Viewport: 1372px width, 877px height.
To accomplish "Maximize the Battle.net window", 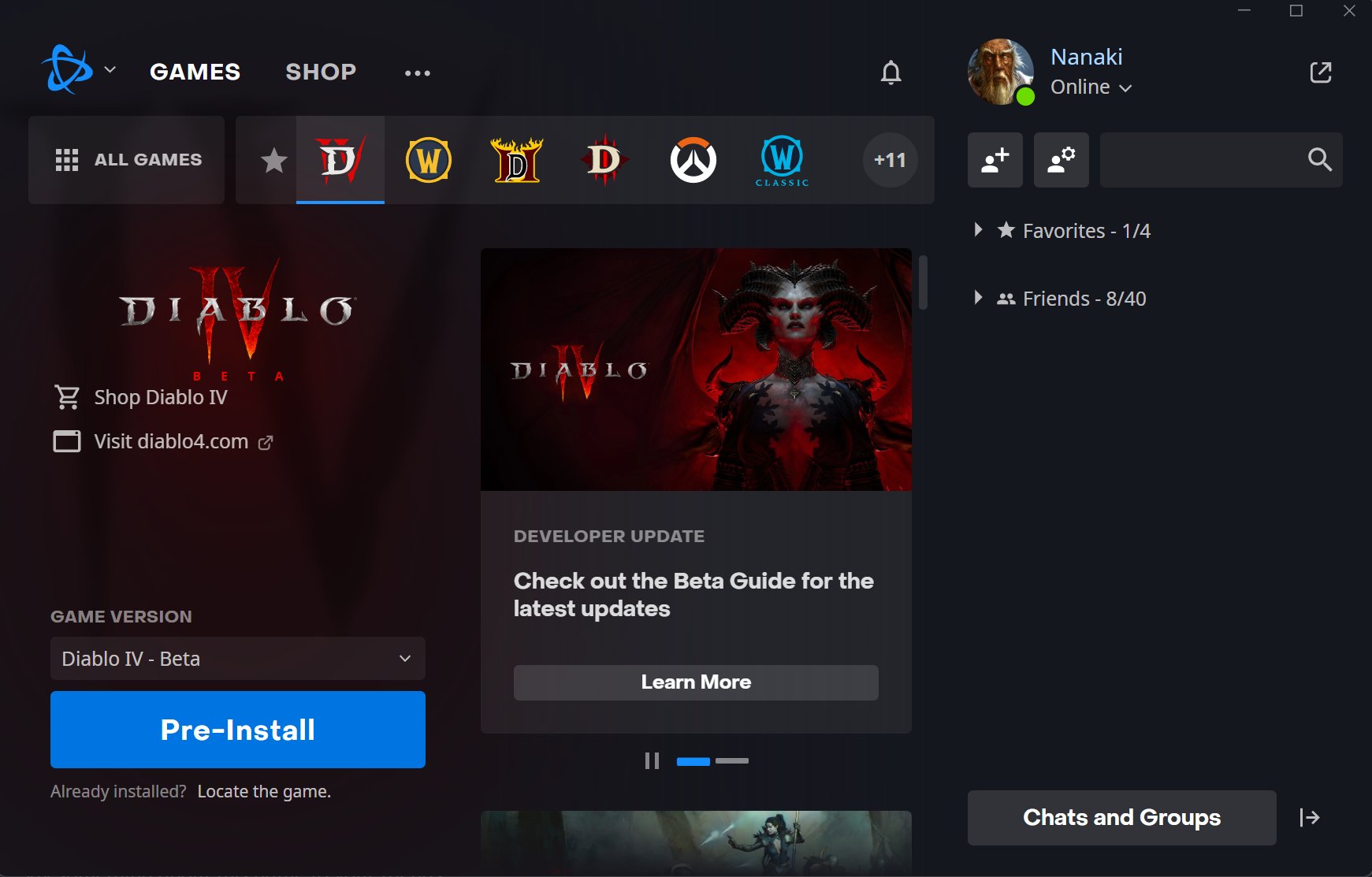I will pos(1296,10).
